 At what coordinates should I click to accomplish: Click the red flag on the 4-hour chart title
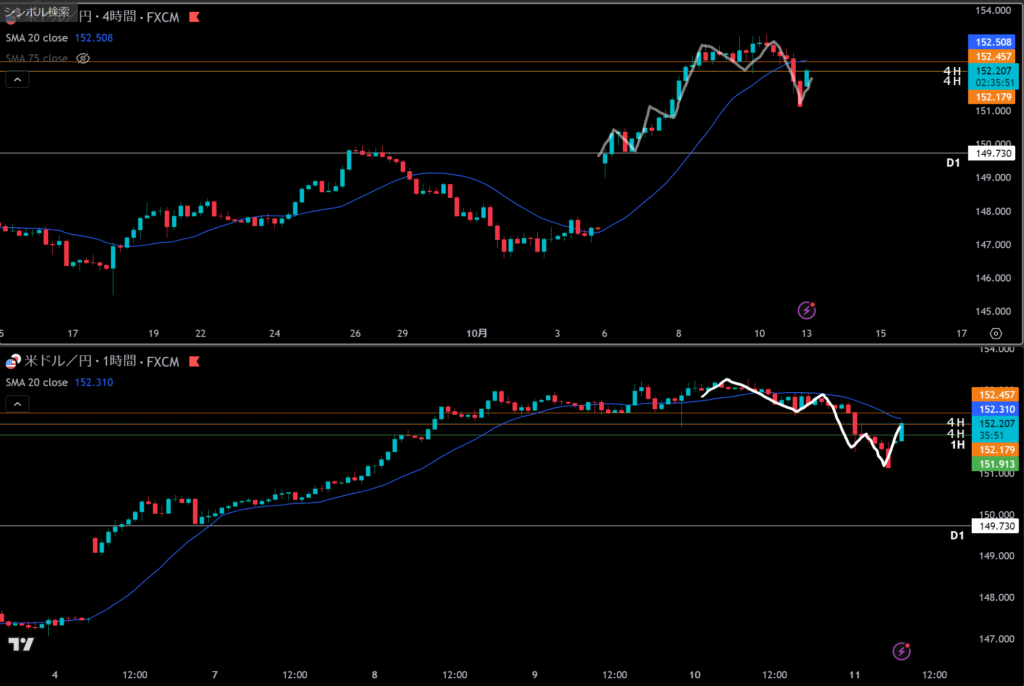(193, 18)
